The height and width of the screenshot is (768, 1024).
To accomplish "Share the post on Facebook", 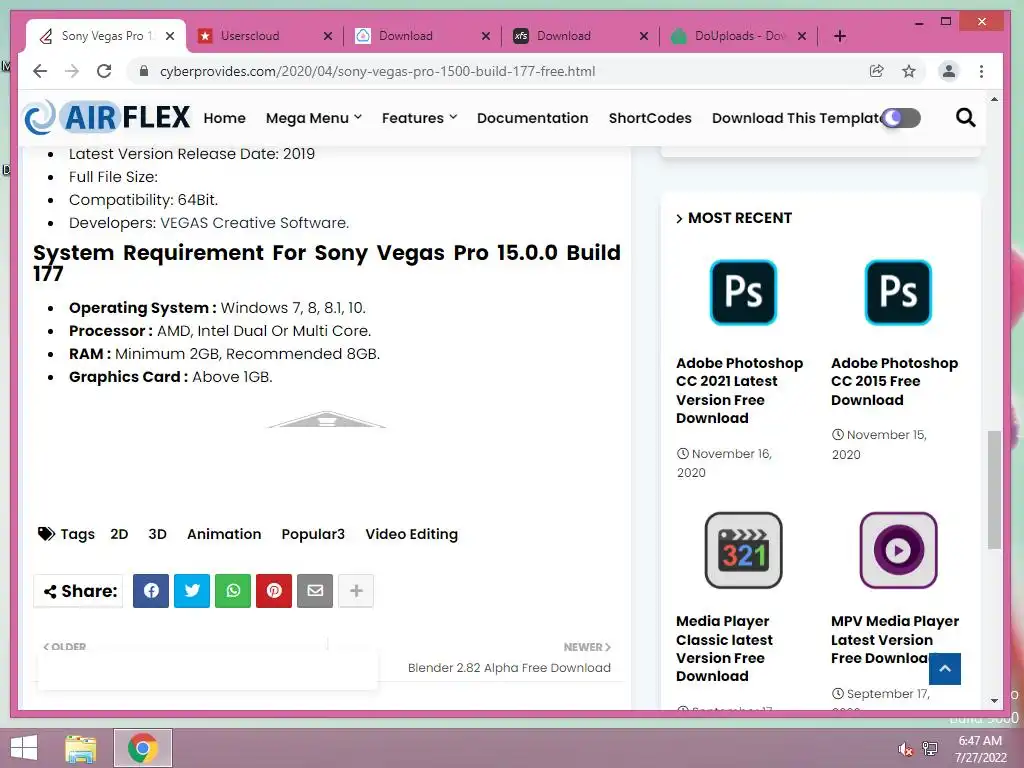I will (151, 591).
